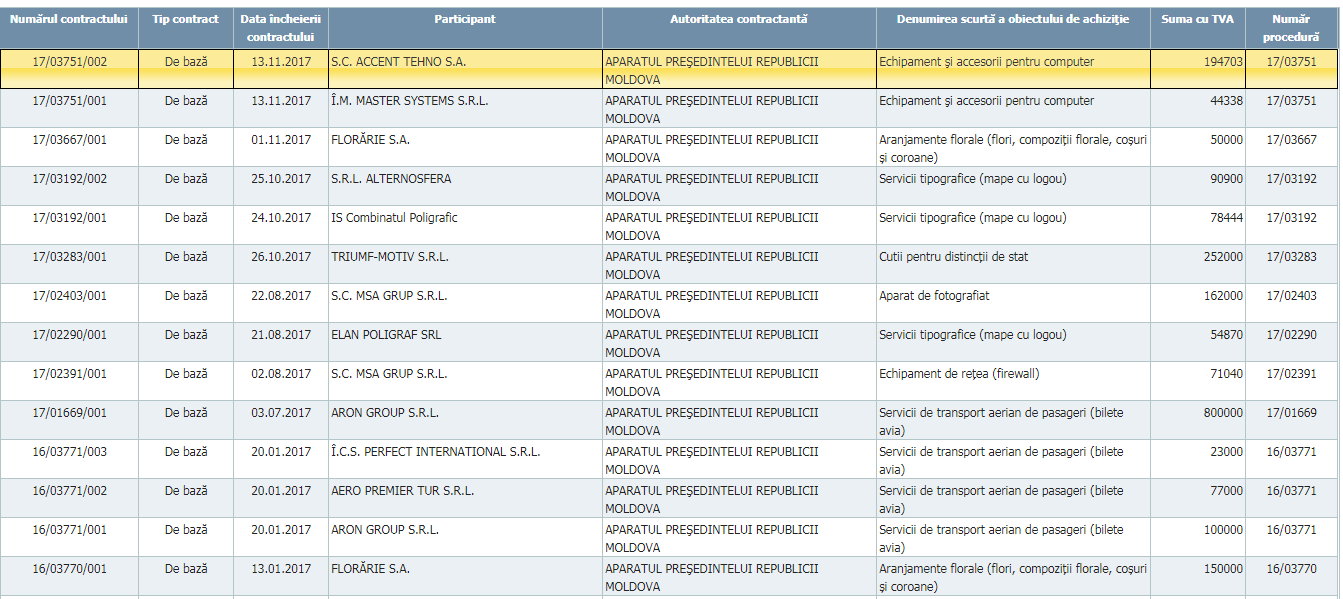Viewport: 1343px width, 599px height.
Task: Select contract number 17/01669/001
Action: pyautogui.click(x=69, y=413)
